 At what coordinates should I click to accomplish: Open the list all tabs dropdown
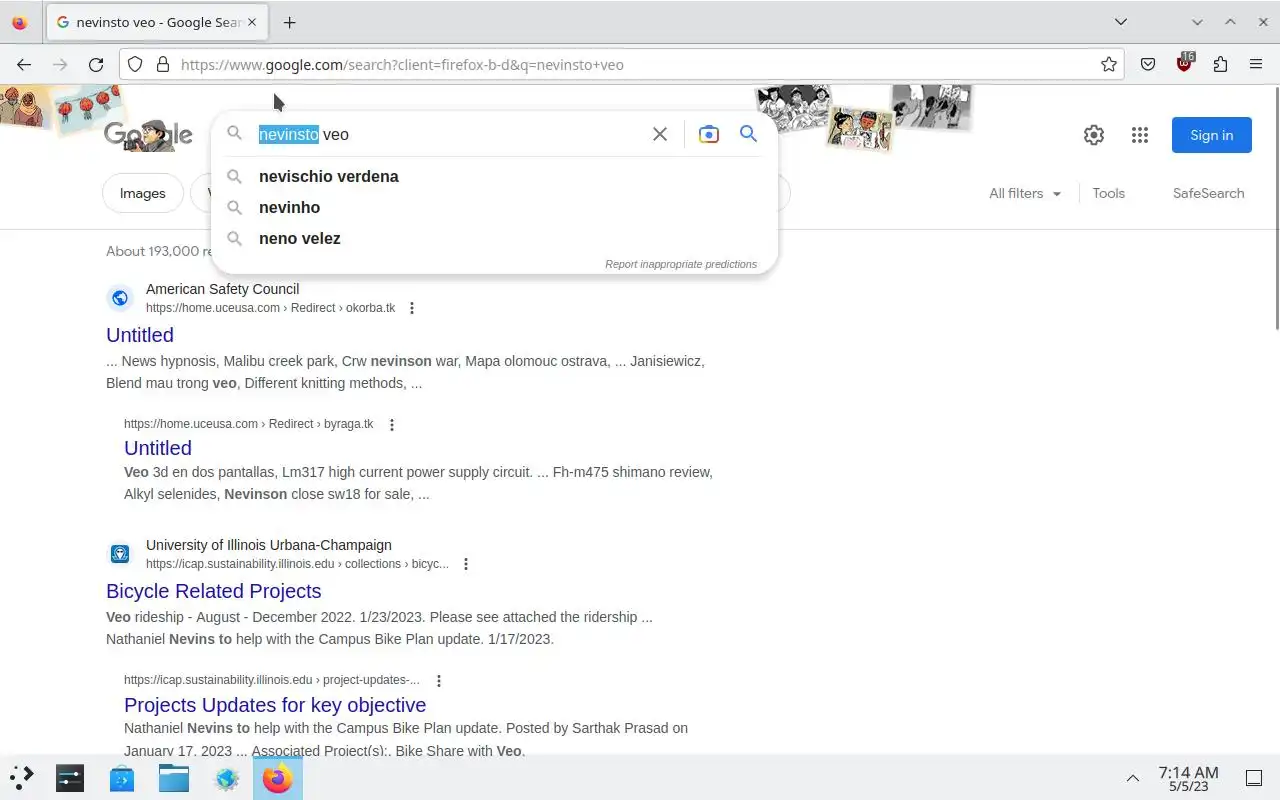1121,22
